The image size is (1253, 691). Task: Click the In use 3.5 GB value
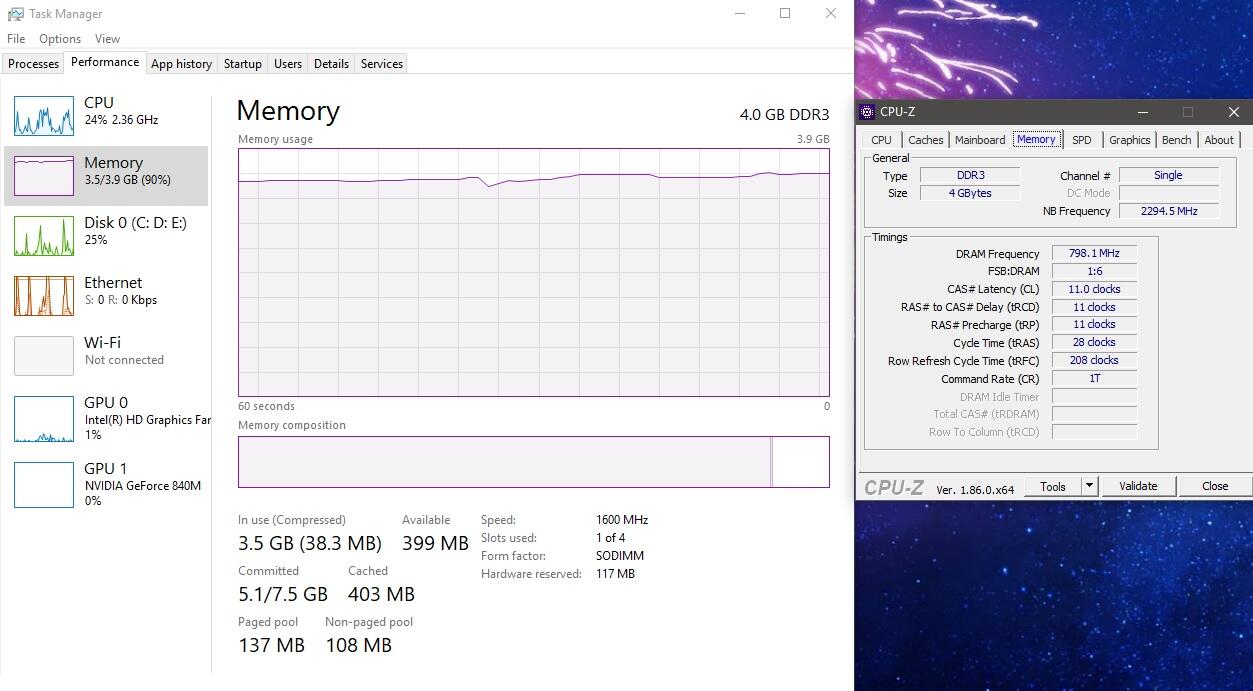310,543
